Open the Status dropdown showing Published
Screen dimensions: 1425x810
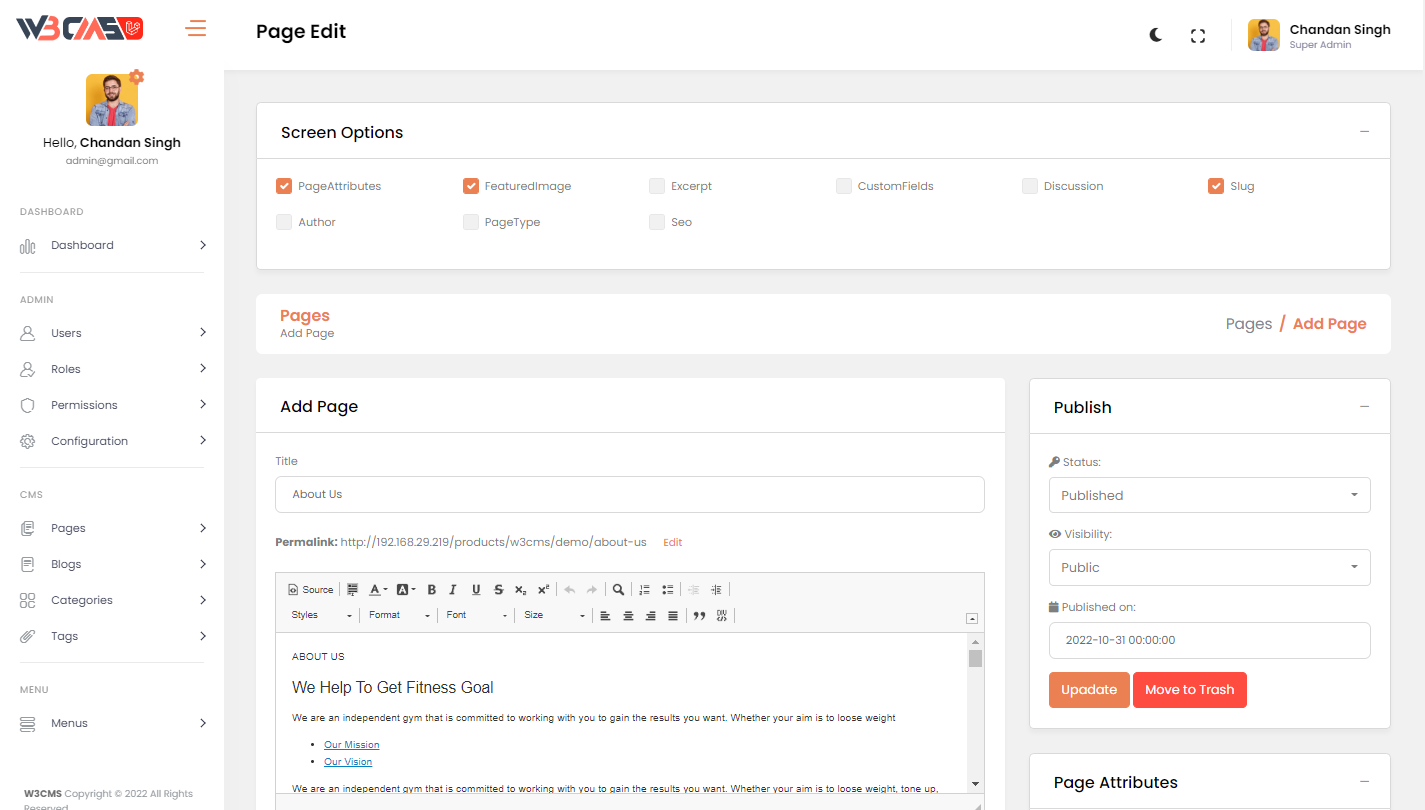[x=1209, y=495]
